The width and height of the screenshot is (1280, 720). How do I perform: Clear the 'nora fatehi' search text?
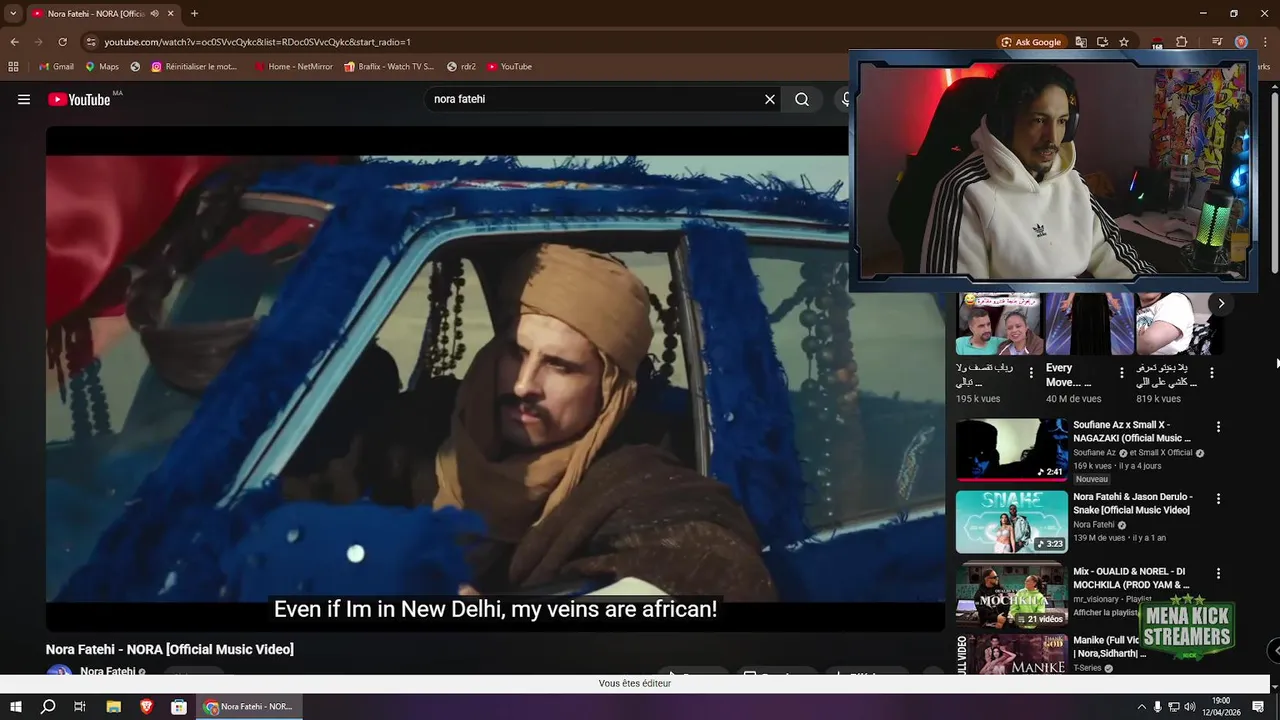[770, 99]
